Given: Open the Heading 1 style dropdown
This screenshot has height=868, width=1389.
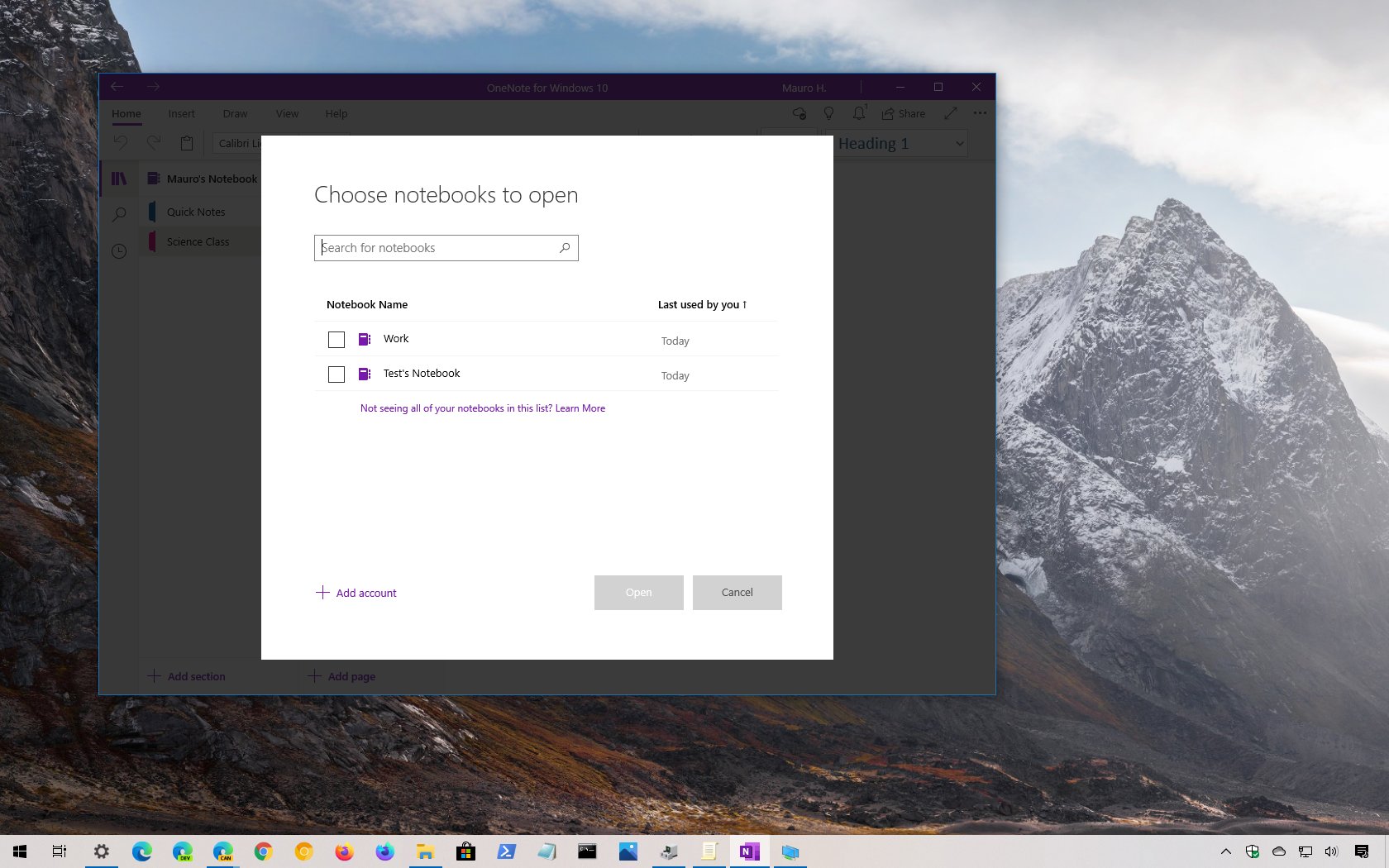Looking at the screenshot, I should (x=898, y=143).
